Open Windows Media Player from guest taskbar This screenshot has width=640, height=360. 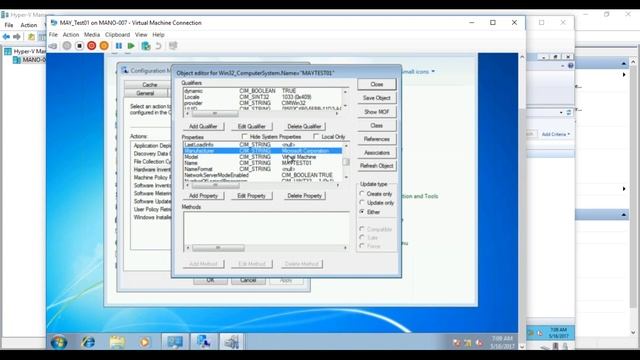point(144,342)
